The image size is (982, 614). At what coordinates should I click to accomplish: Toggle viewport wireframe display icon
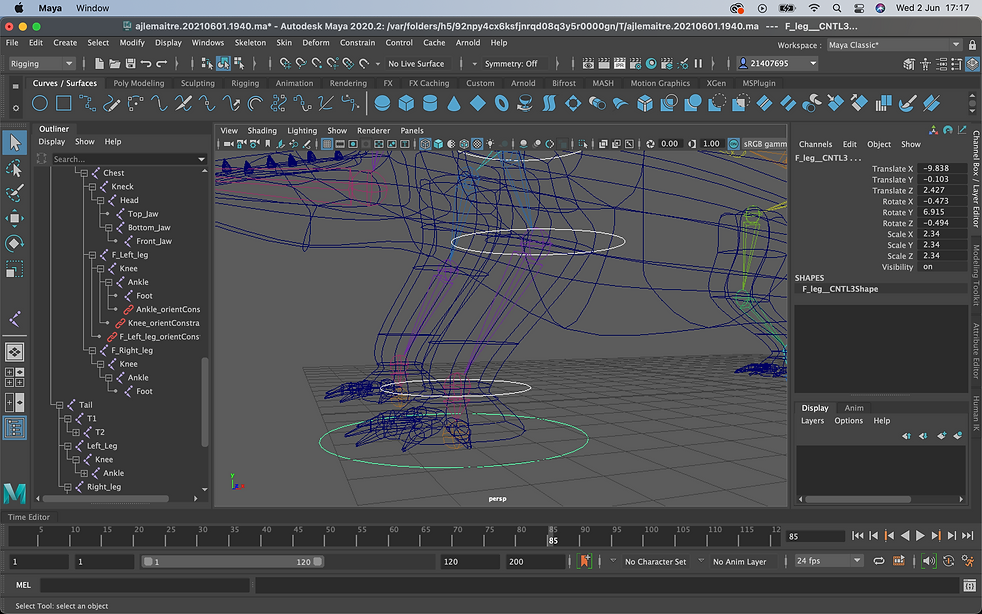click(425, 144)
